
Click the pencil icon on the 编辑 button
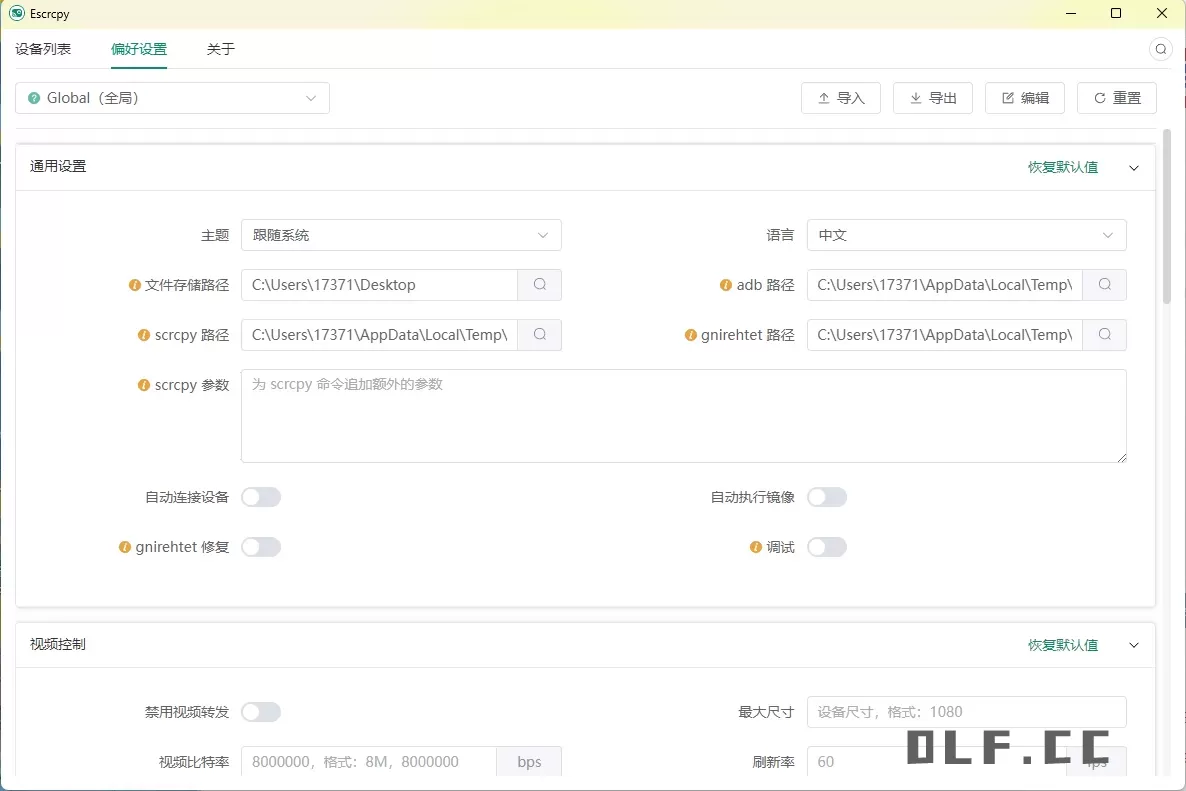(x=1007, y=97)
